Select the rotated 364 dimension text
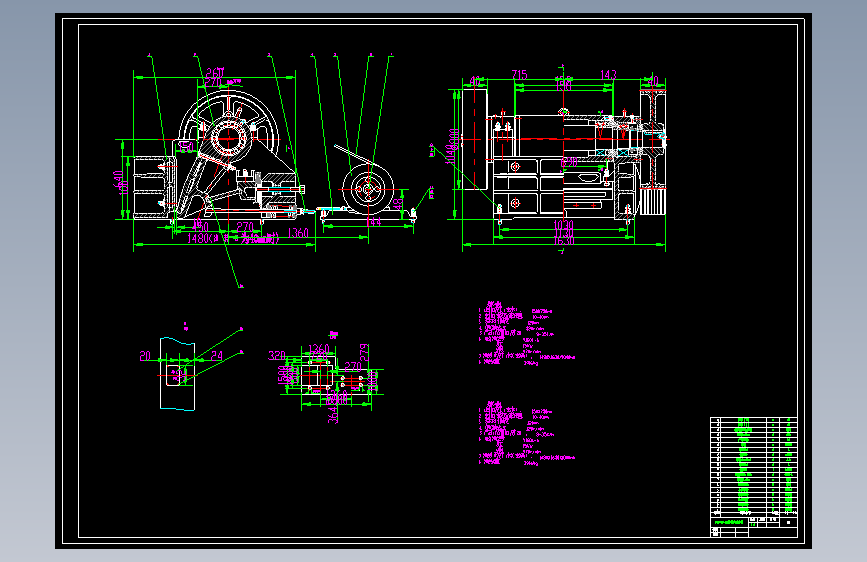 tap(333, 414)
